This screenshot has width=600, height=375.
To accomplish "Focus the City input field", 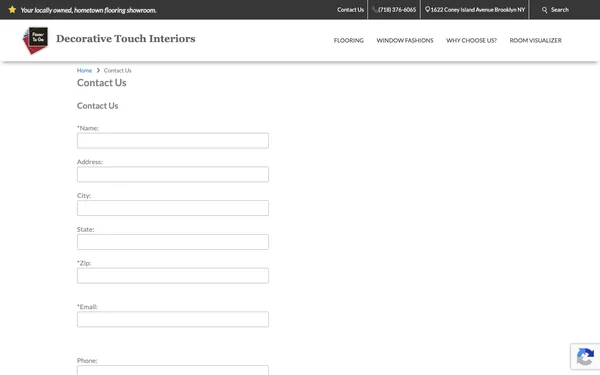I will [x=173, y=208].
